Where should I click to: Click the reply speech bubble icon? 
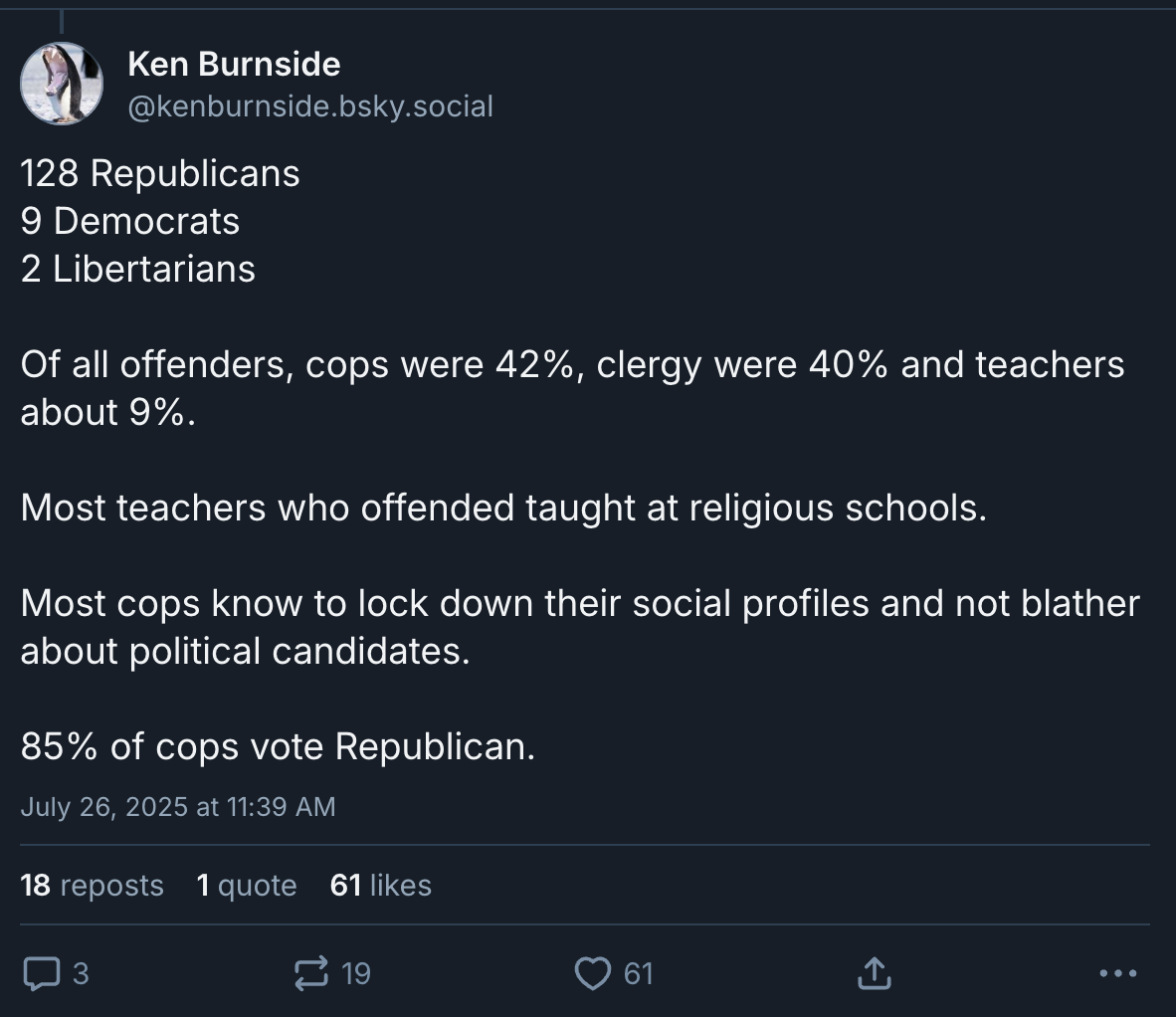click(41, 973)
